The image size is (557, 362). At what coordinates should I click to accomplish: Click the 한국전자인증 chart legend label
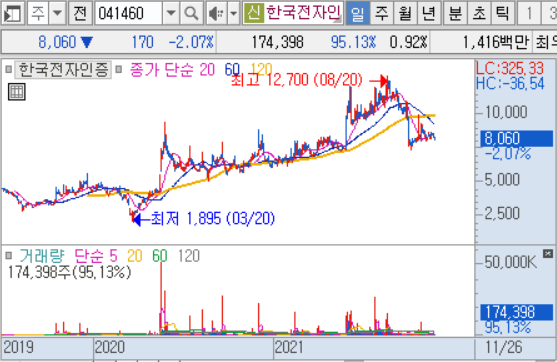click(63, 70)
